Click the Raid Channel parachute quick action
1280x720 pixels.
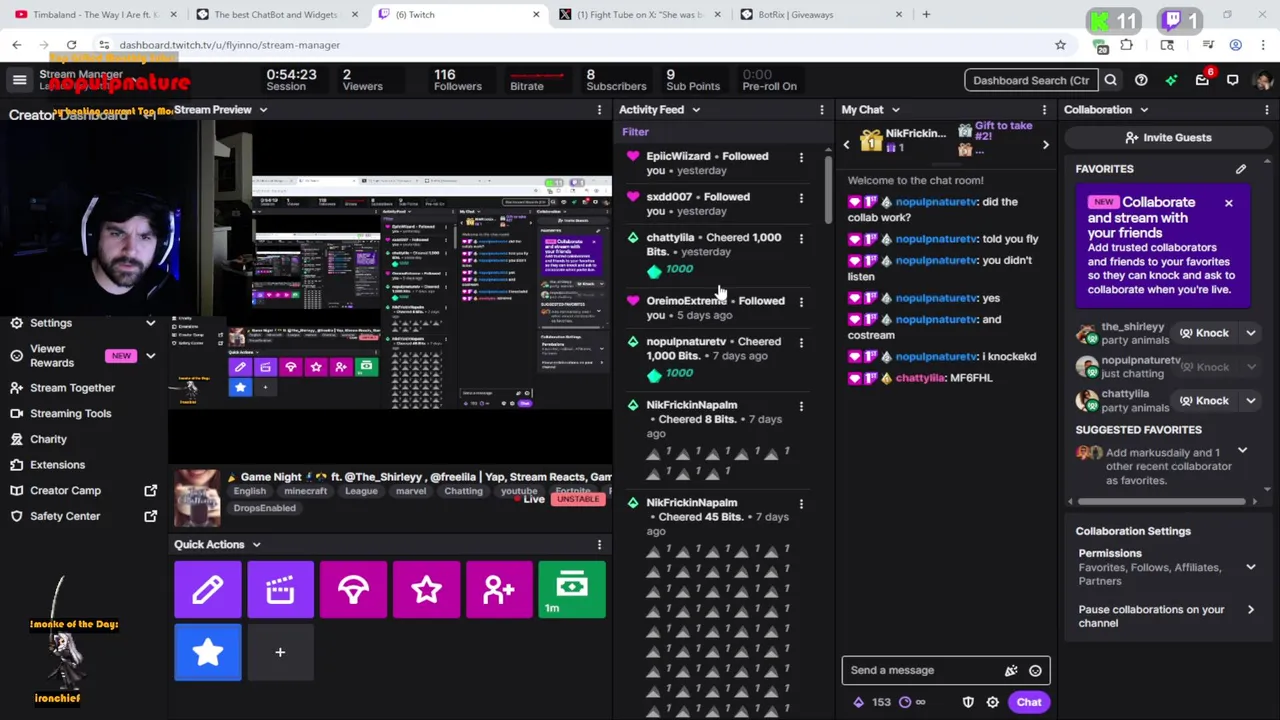pos(353,590)
